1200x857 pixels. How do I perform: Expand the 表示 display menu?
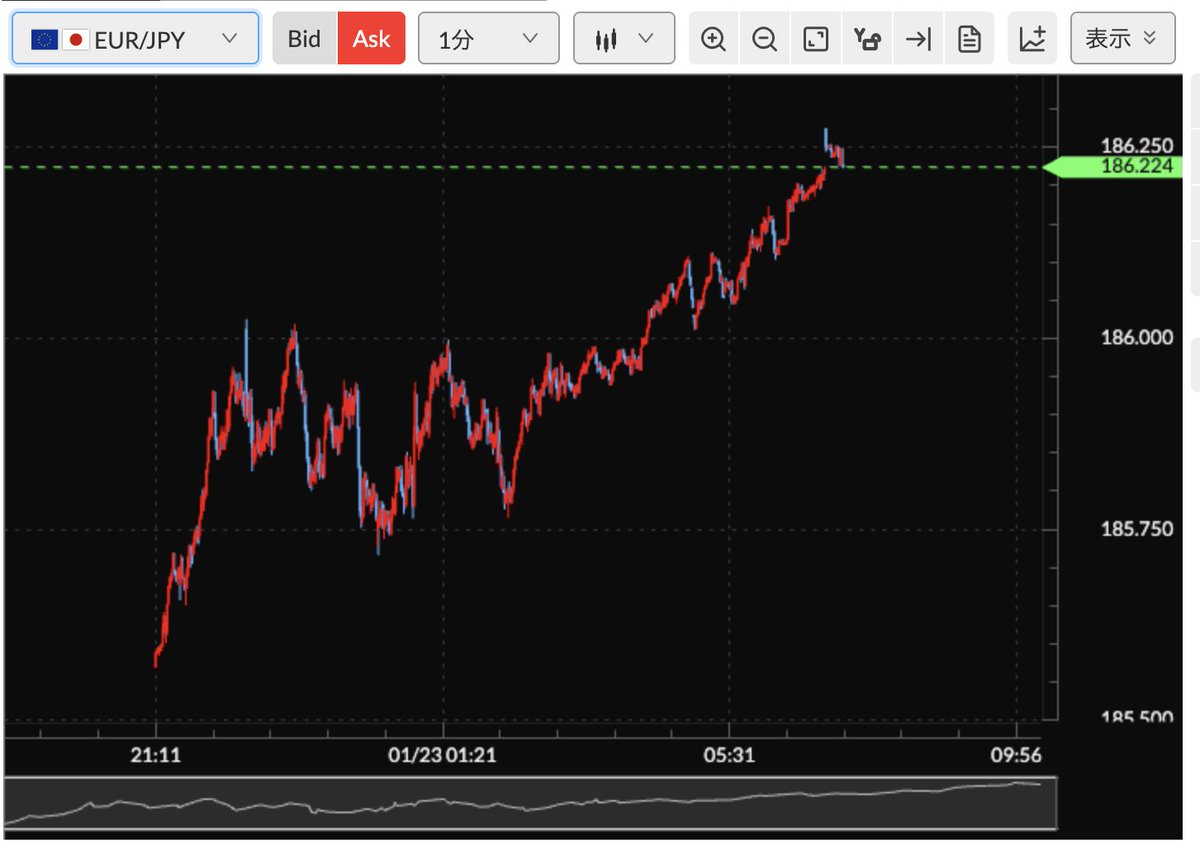click(1122, 39)
